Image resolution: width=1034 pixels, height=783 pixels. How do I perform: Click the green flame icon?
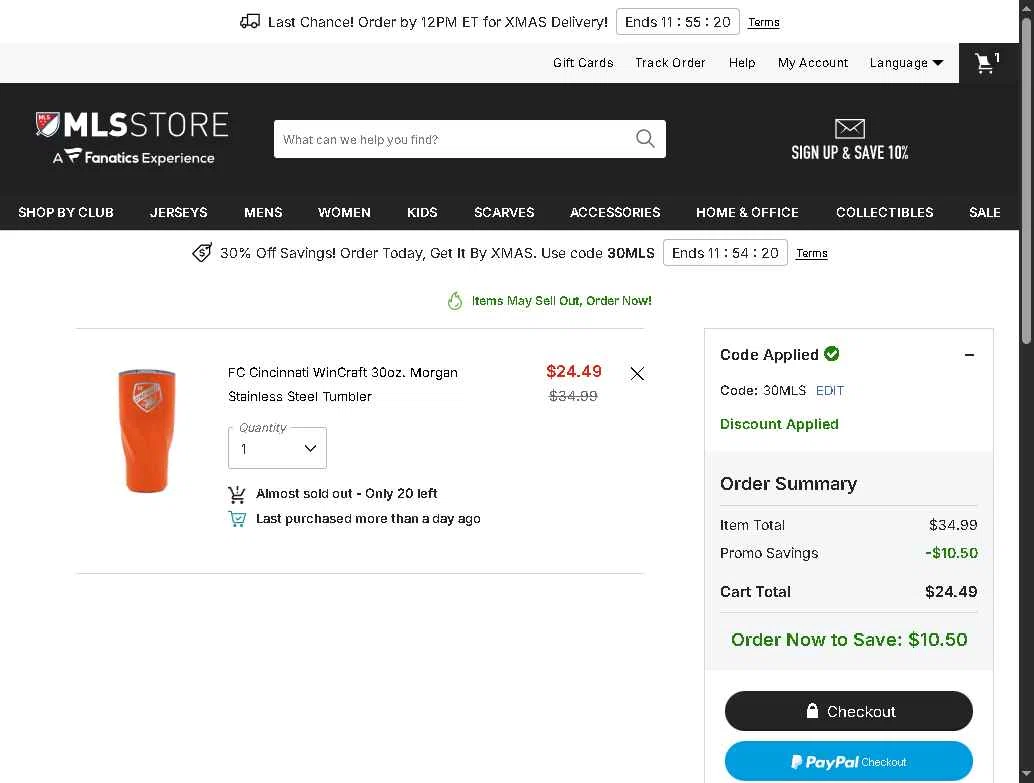pos(454,301)
